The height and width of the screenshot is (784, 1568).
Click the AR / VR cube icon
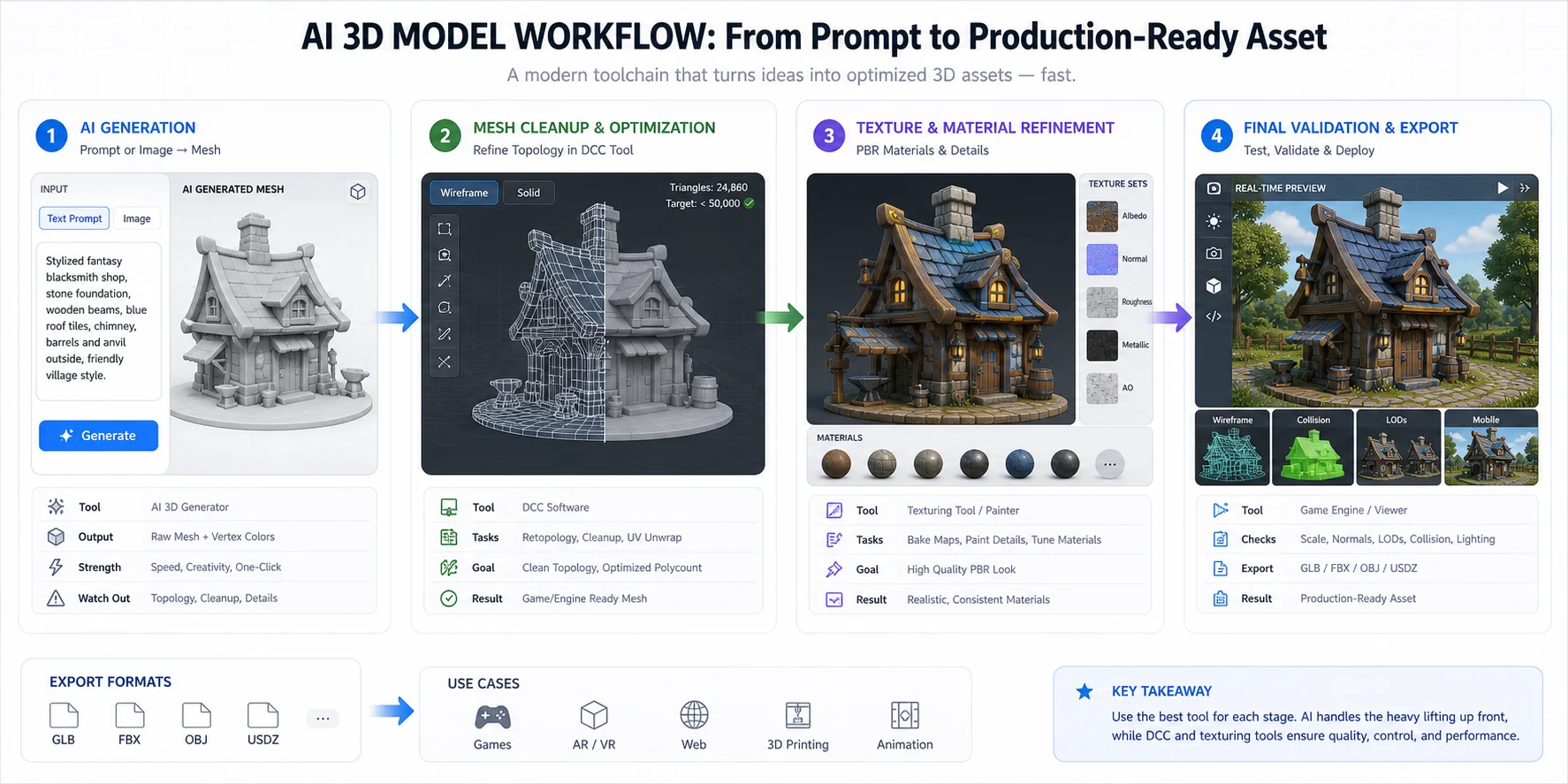coord(594,715)
